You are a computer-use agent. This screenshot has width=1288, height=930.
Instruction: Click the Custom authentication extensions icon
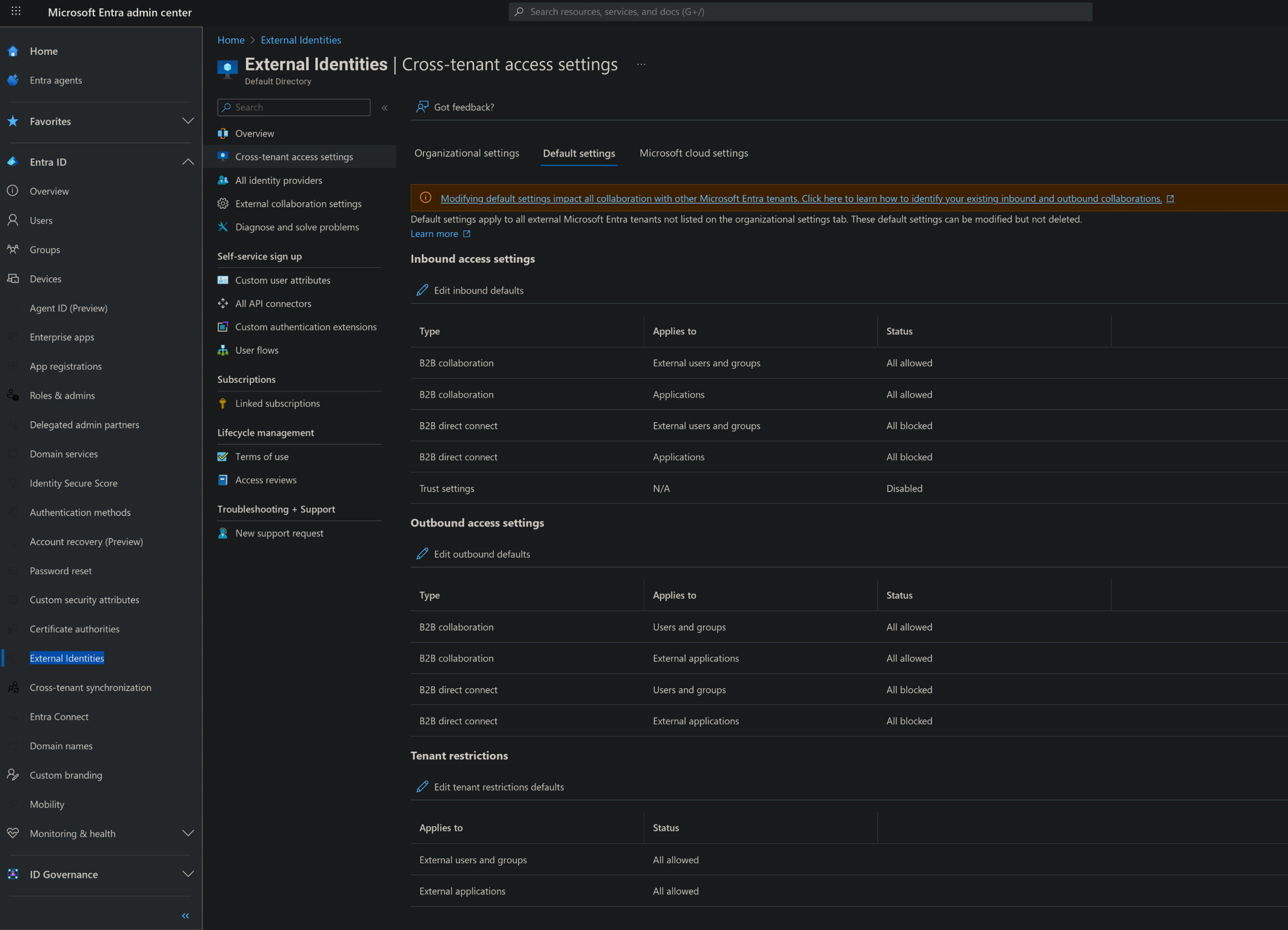(222, 327)
